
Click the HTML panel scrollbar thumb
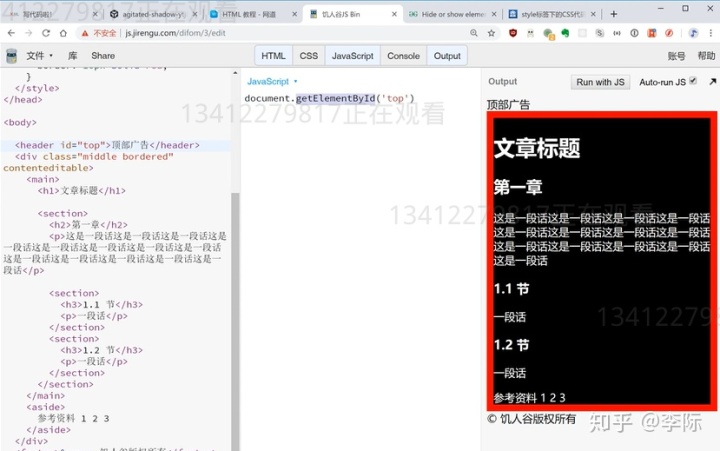point(235,321)
